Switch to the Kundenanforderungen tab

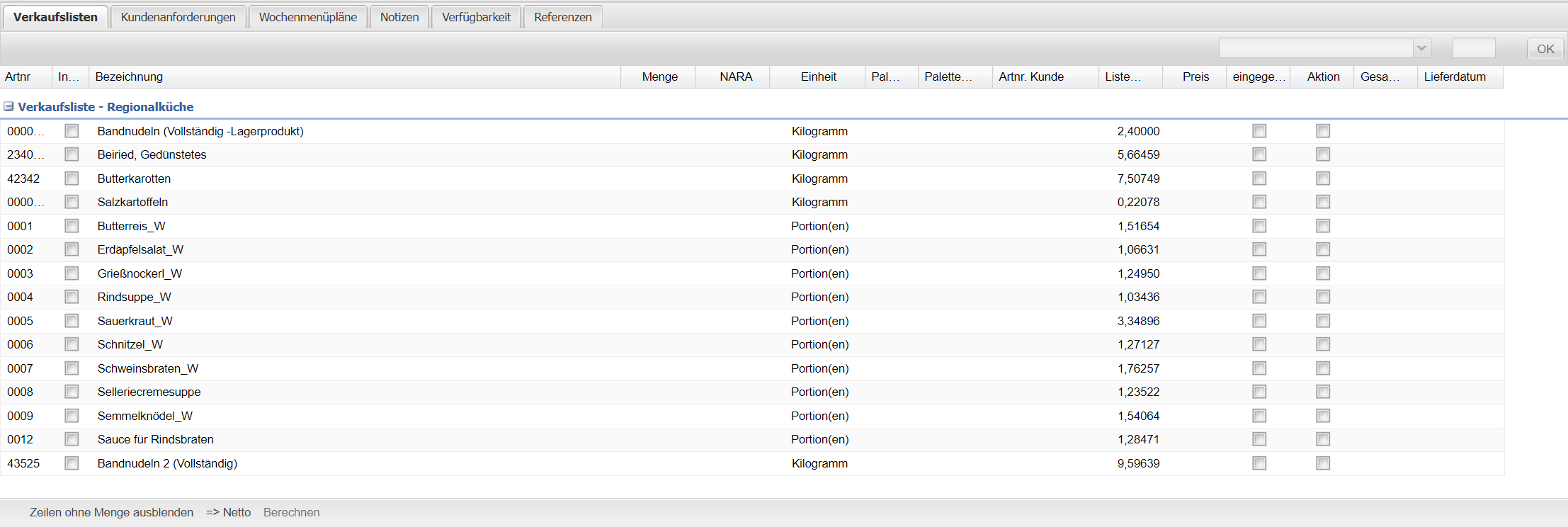click(178, 17)
